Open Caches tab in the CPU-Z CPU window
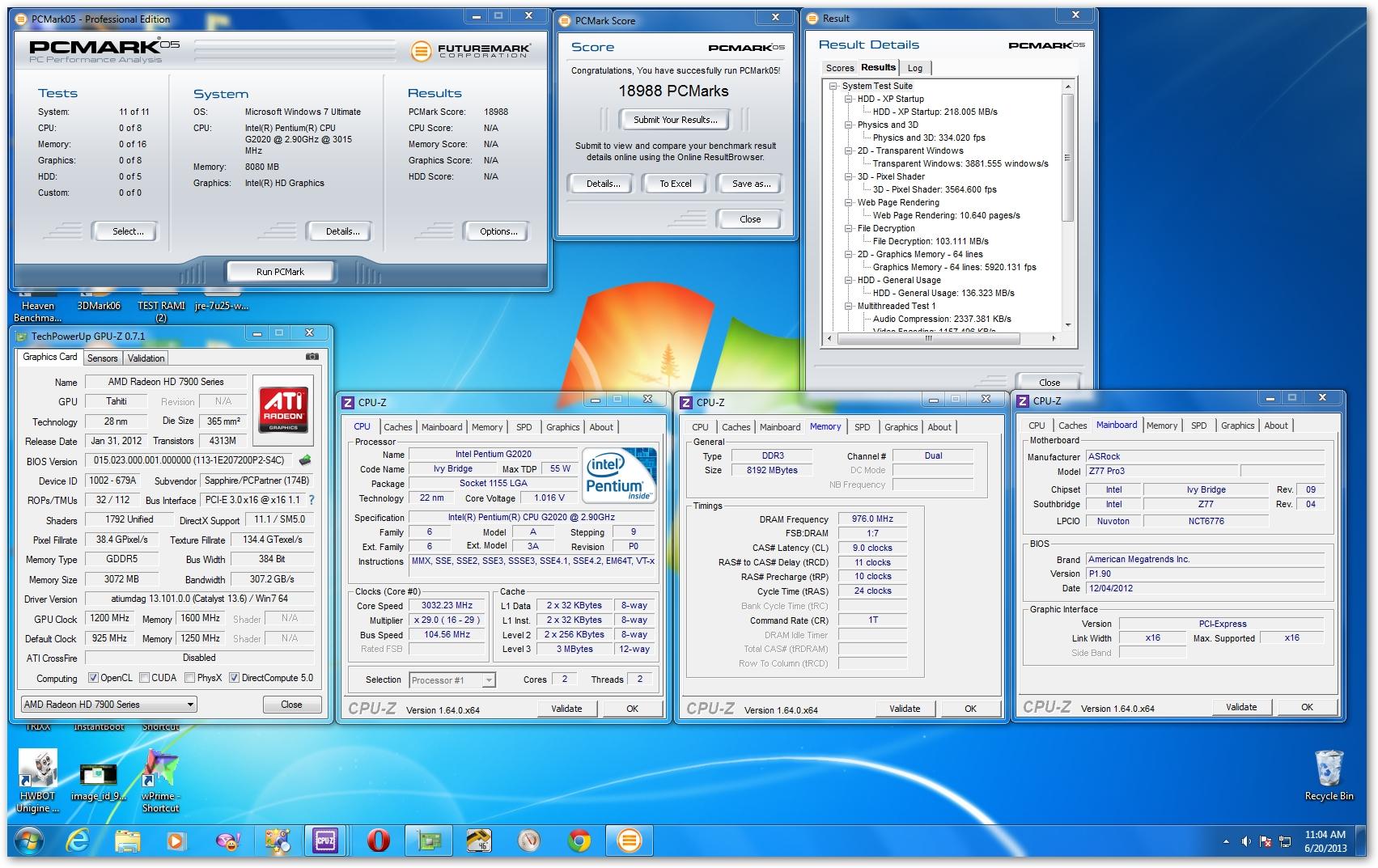 pyautogui.click(x=397, y=427)
